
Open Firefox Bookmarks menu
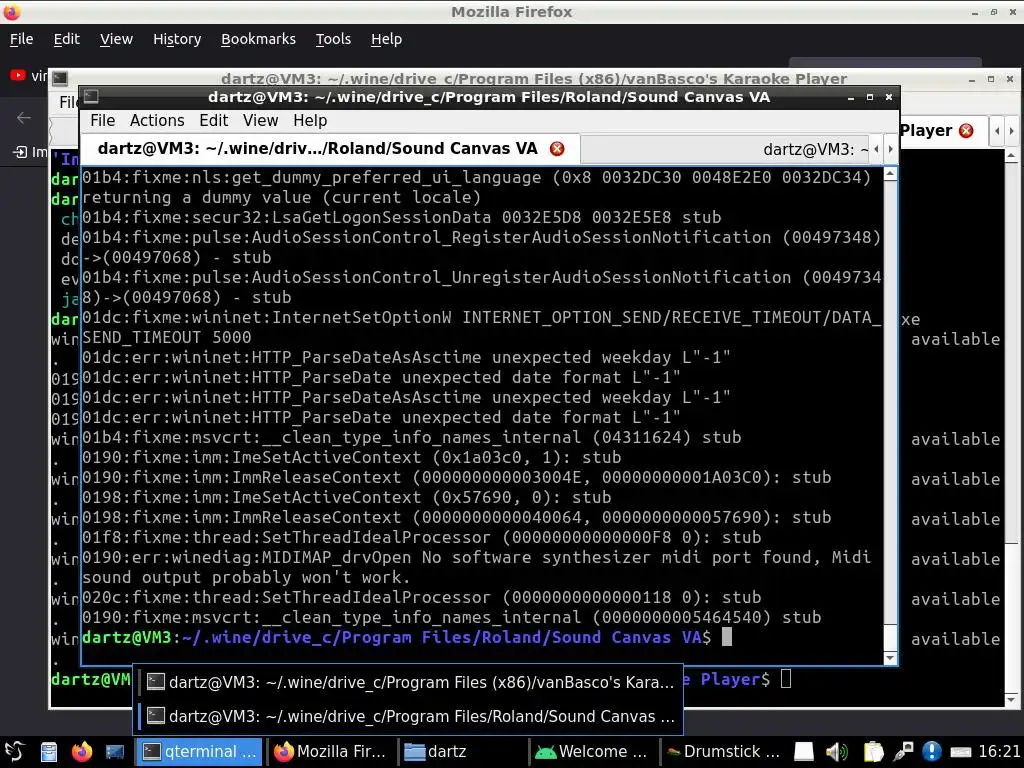click(258, 39)
